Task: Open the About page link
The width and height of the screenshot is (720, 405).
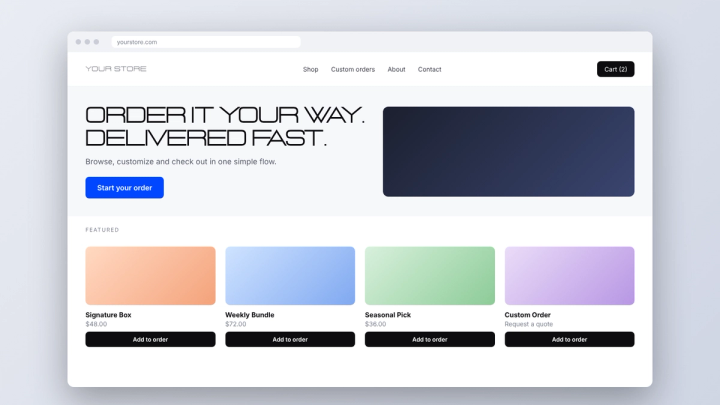Action: pos(396,69)
